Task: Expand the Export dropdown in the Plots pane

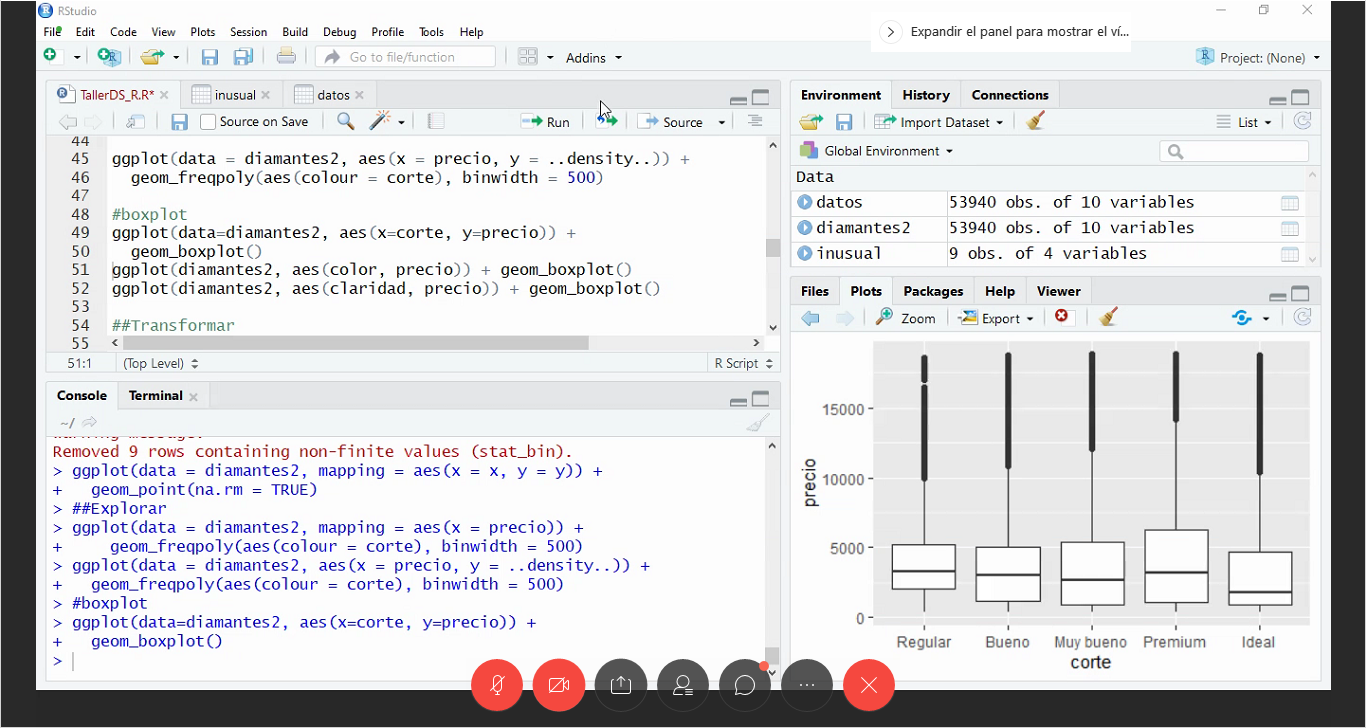Action: coord(997,318)
